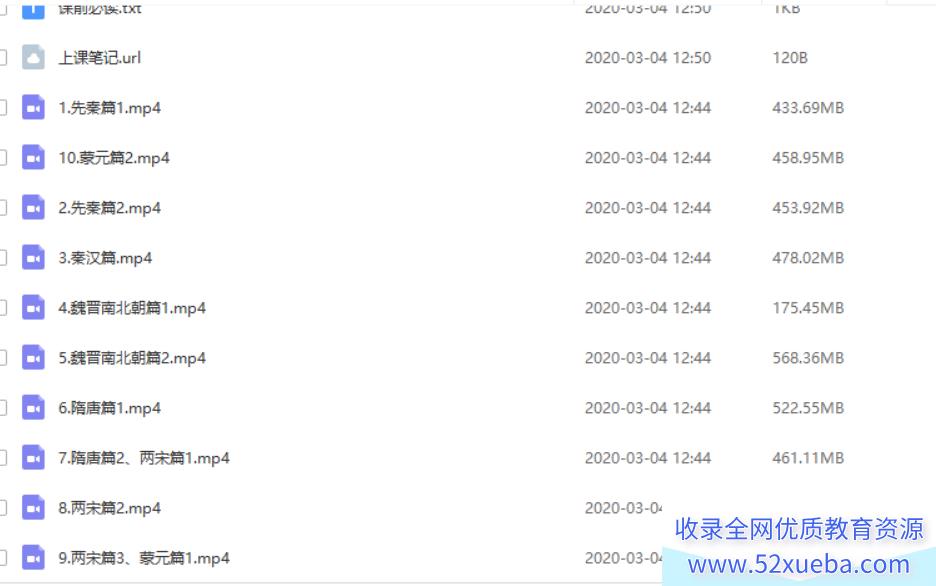Open the file named 1.先秦篇1.mp4
This screenshot has height=586, width=936.
[109, 108]
